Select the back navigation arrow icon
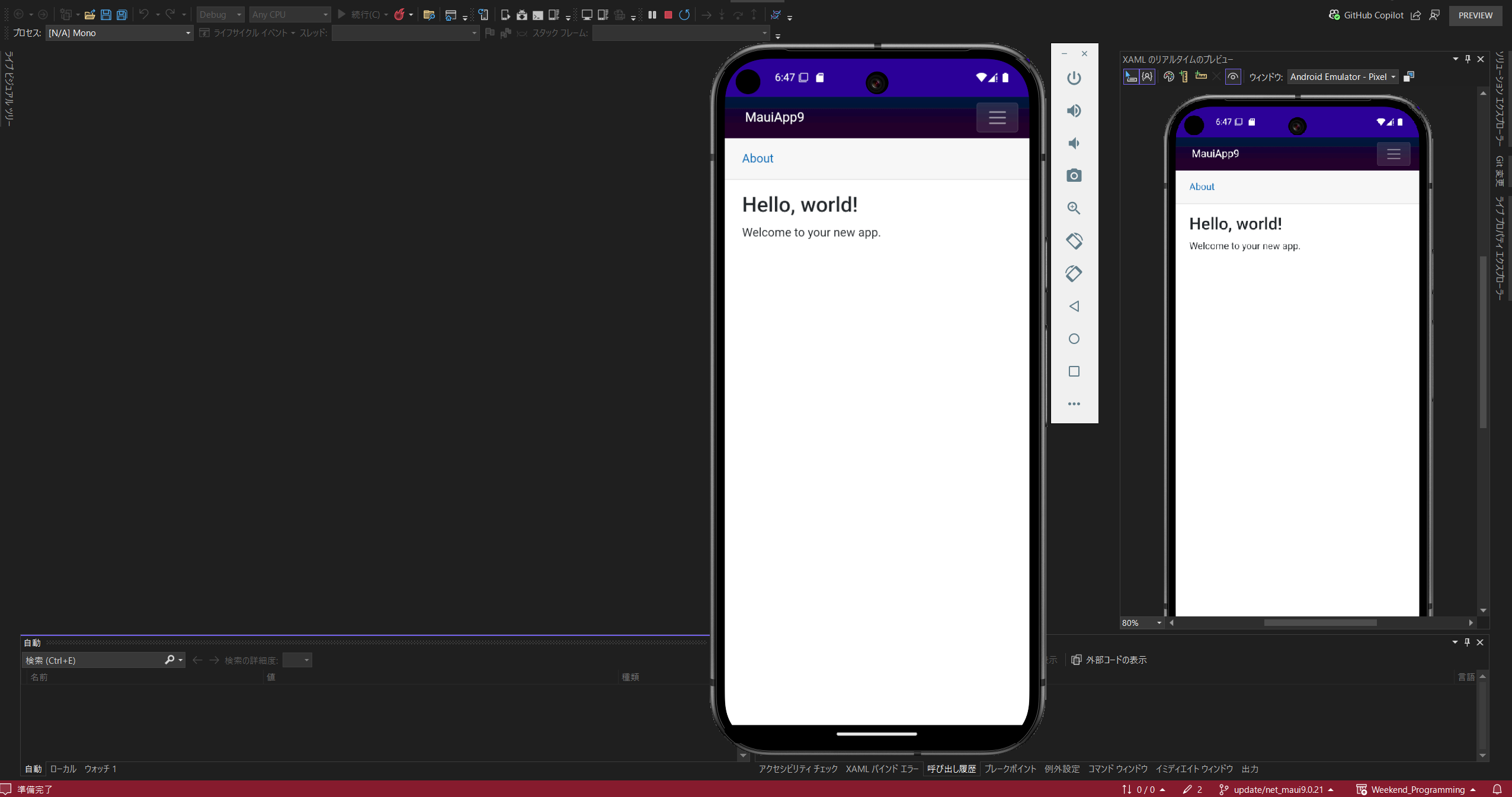This screenshot has height=797, width=1512. pos(1074,307)
